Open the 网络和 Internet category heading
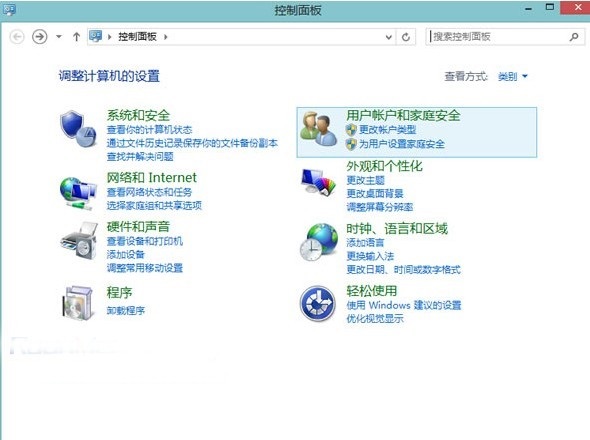 coord(152,177)
